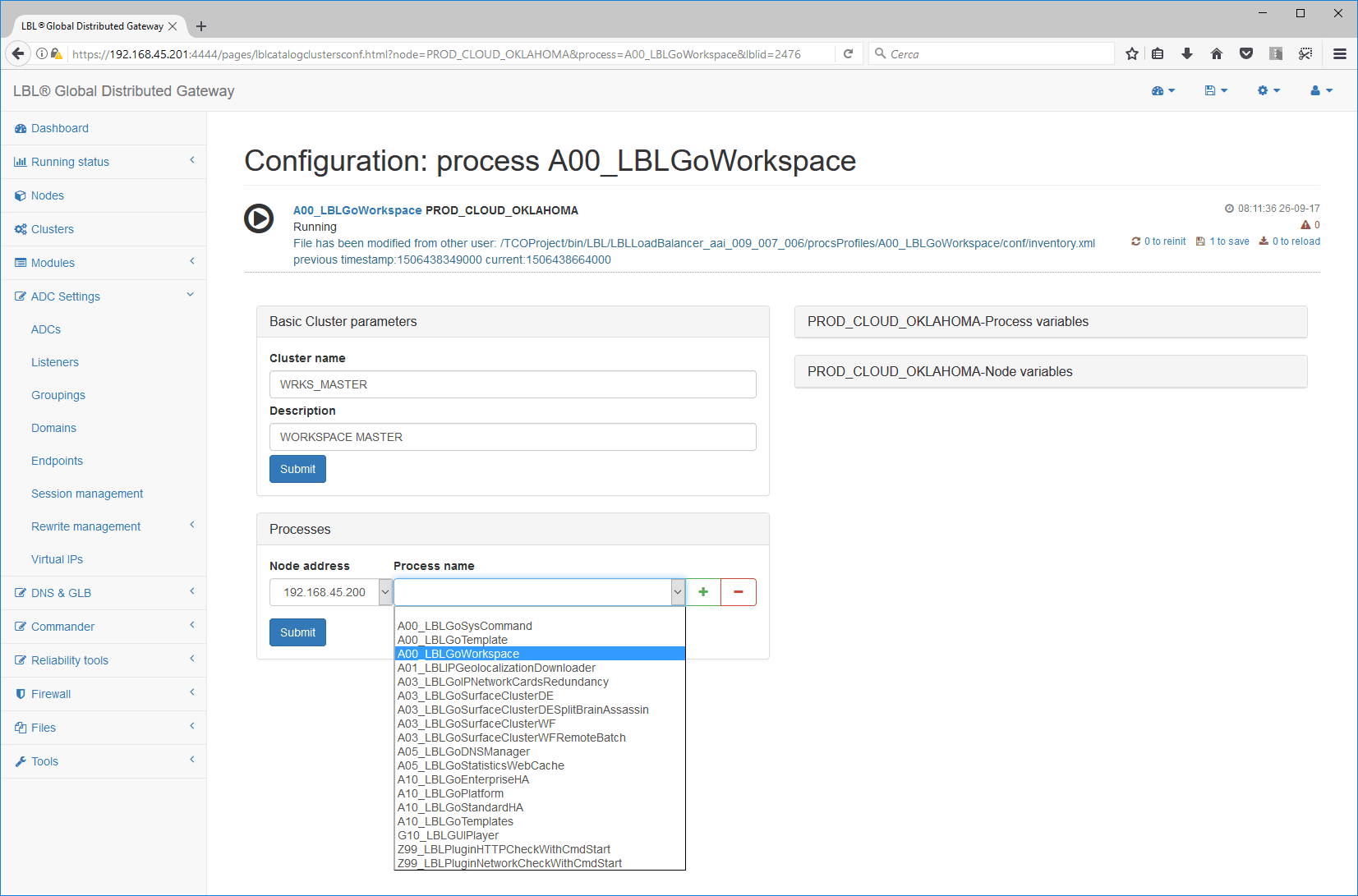Click the A00_LBLGoWorkspace process link

coord(357,210)
